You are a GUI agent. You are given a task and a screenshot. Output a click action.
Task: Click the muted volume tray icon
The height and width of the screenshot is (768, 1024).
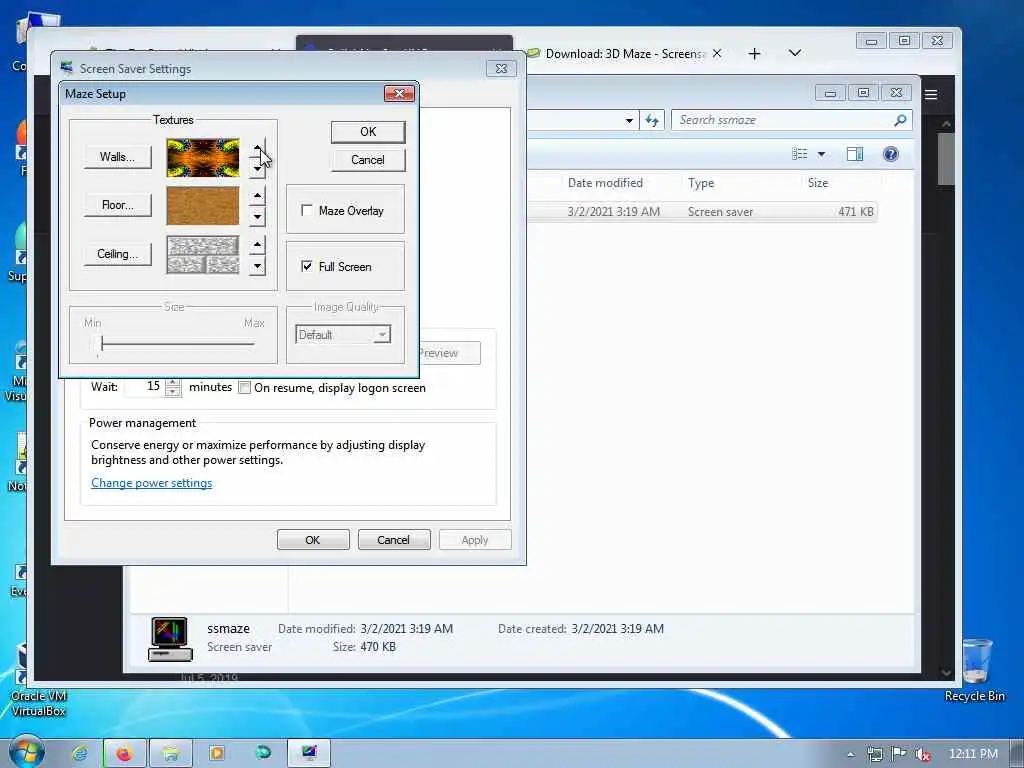pos(923,754)
